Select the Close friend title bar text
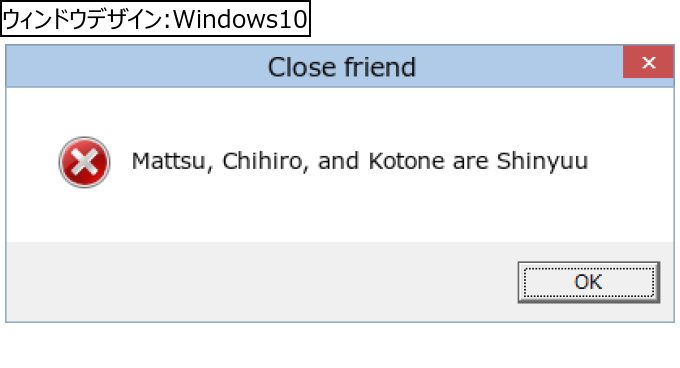 (x=342, y=67)
